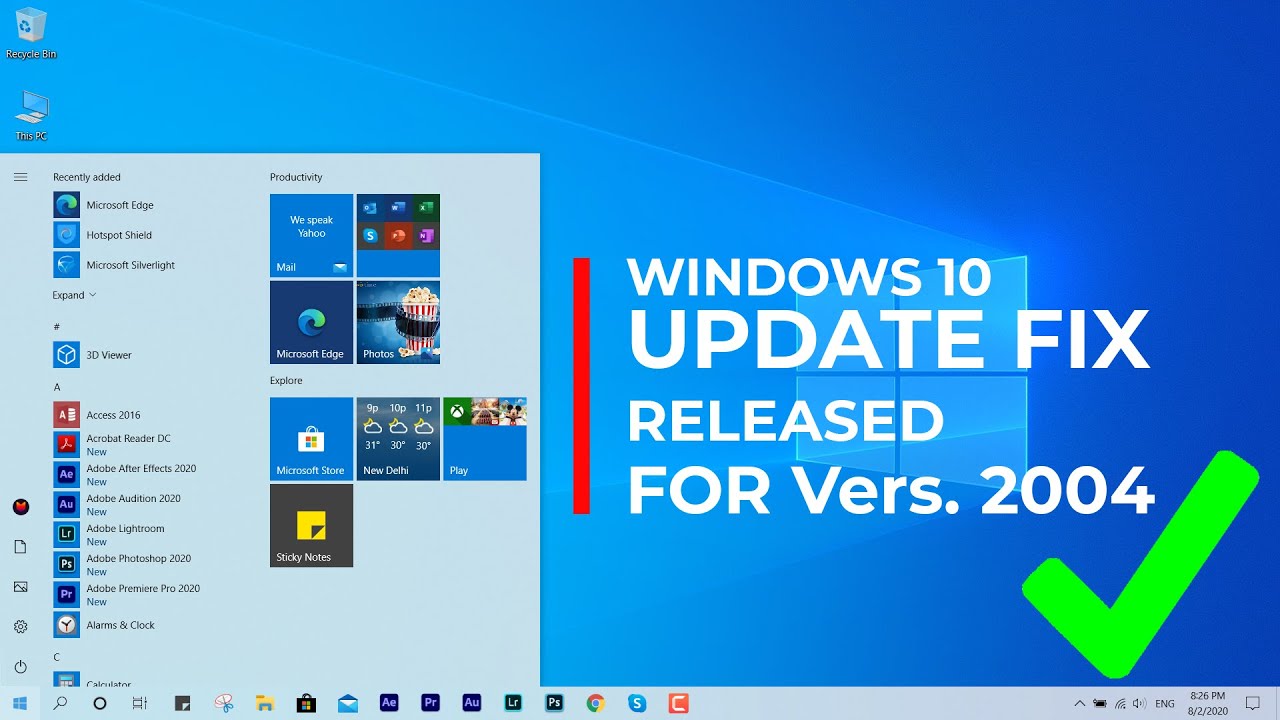
Task: Open Microsoft Store from taskbar
Action: [x=306, y=703]
